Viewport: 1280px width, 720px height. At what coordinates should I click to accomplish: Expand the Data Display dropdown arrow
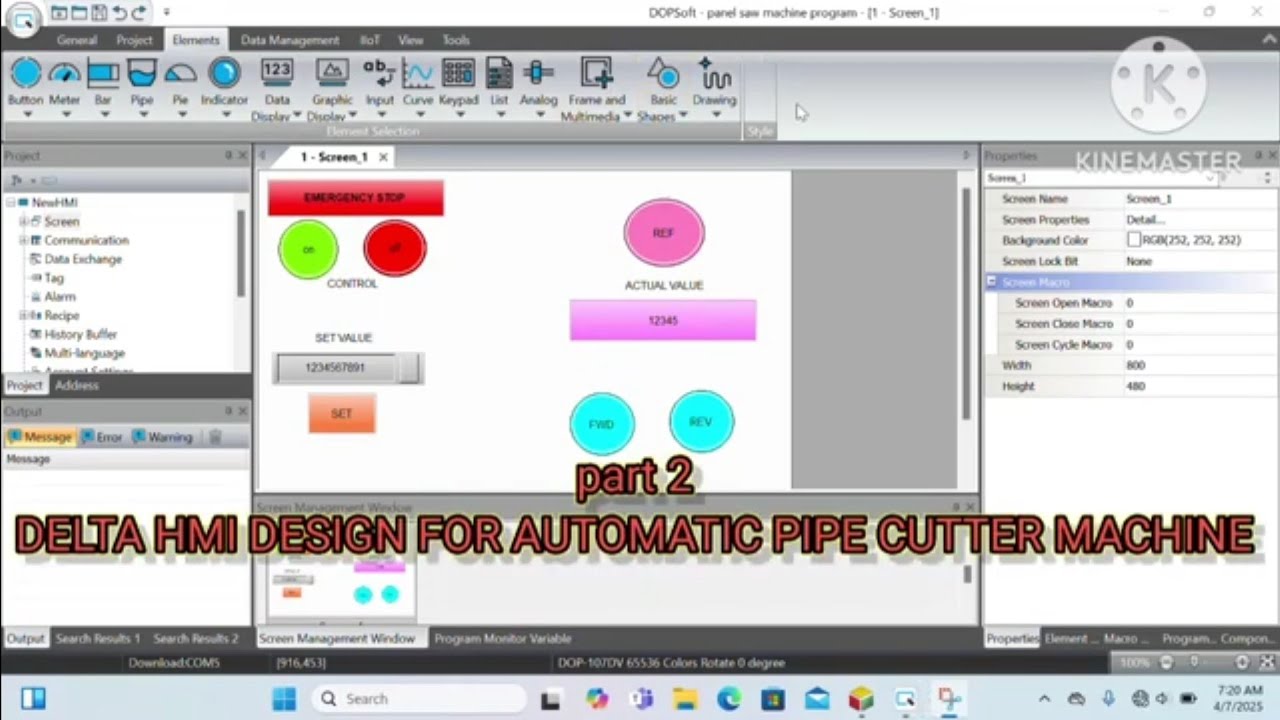click(297, 116)
